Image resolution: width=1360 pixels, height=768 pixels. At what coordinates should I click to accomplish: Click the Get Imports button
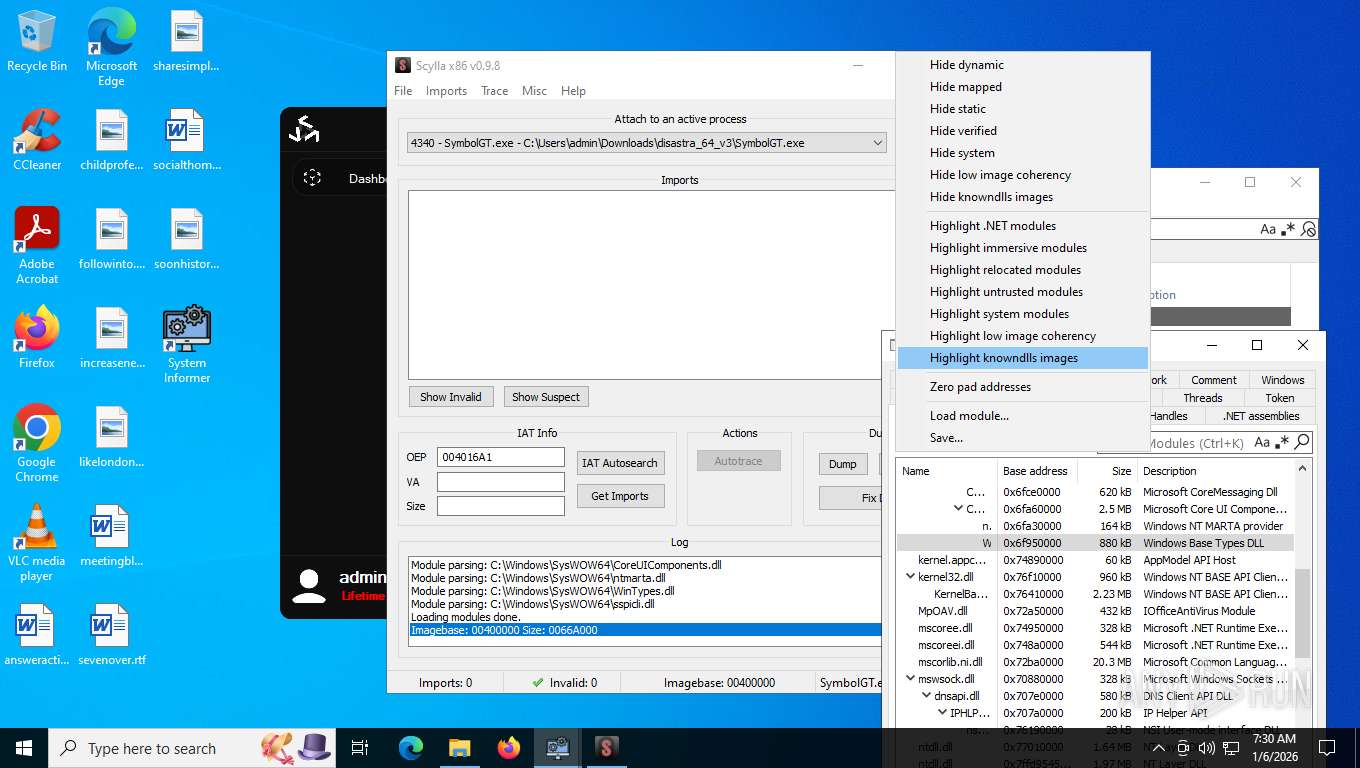(x=620, y=496)
